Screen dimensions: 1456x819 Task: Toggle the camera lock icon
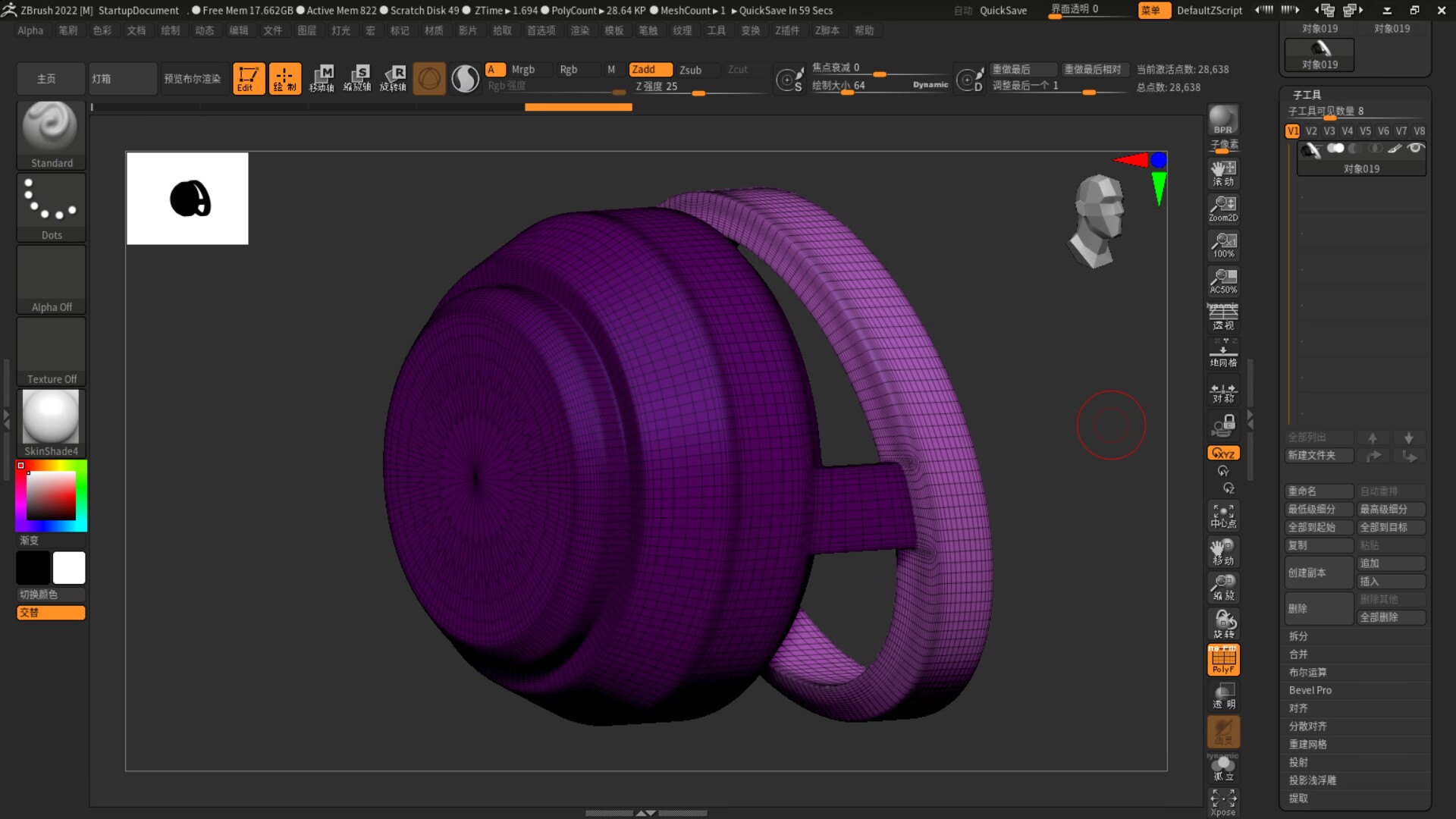[x=1222, y=426]
